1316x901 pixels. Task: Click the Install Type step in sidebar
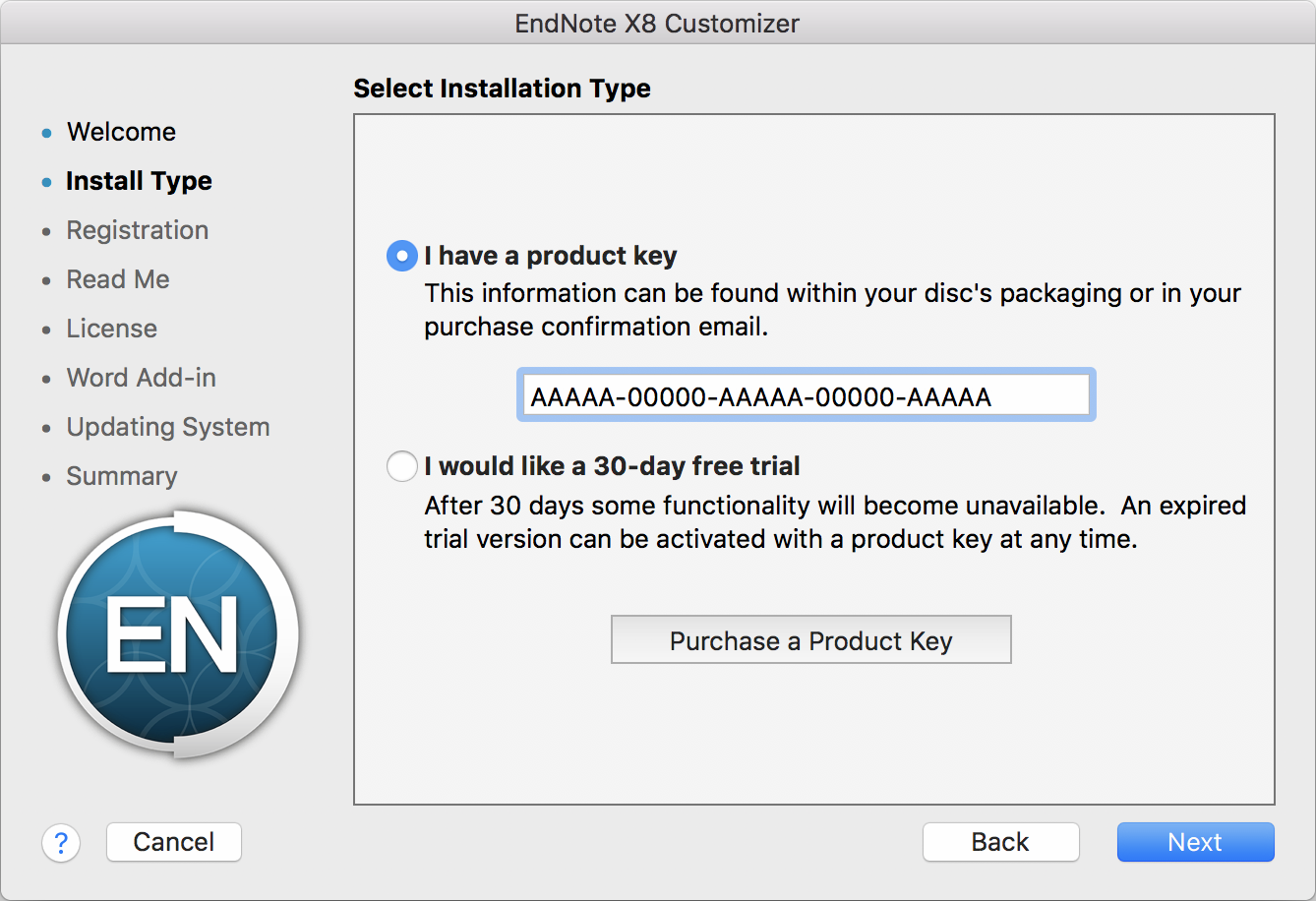coord(139,181)
